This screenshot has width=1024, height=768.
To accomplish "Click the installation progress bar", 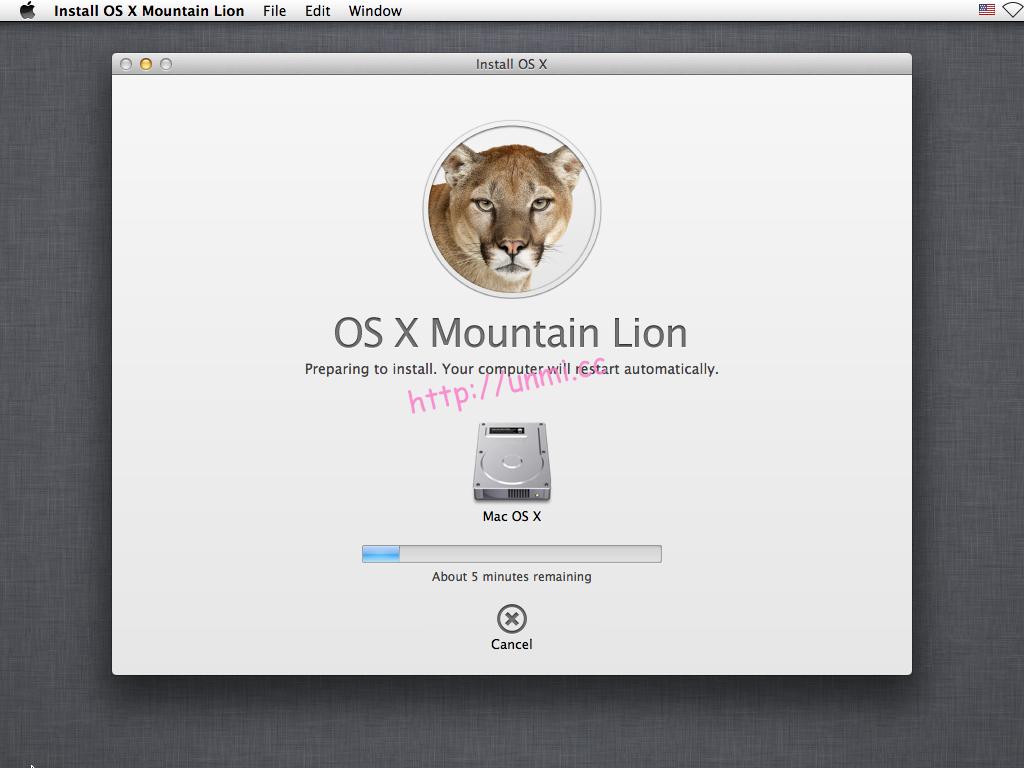I will (x=511, y=553).
